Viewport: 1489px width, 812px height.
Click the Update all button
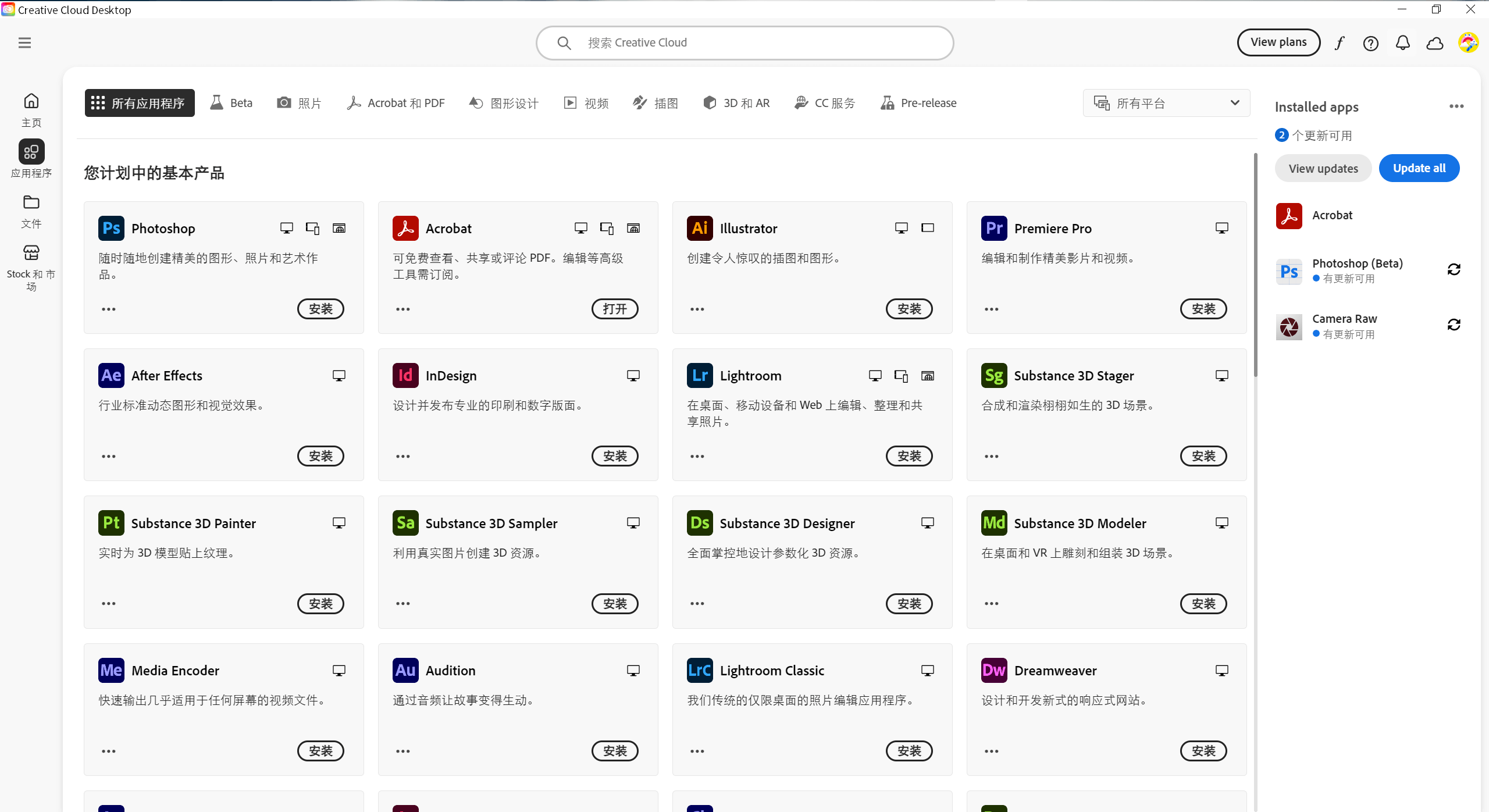1419,168
